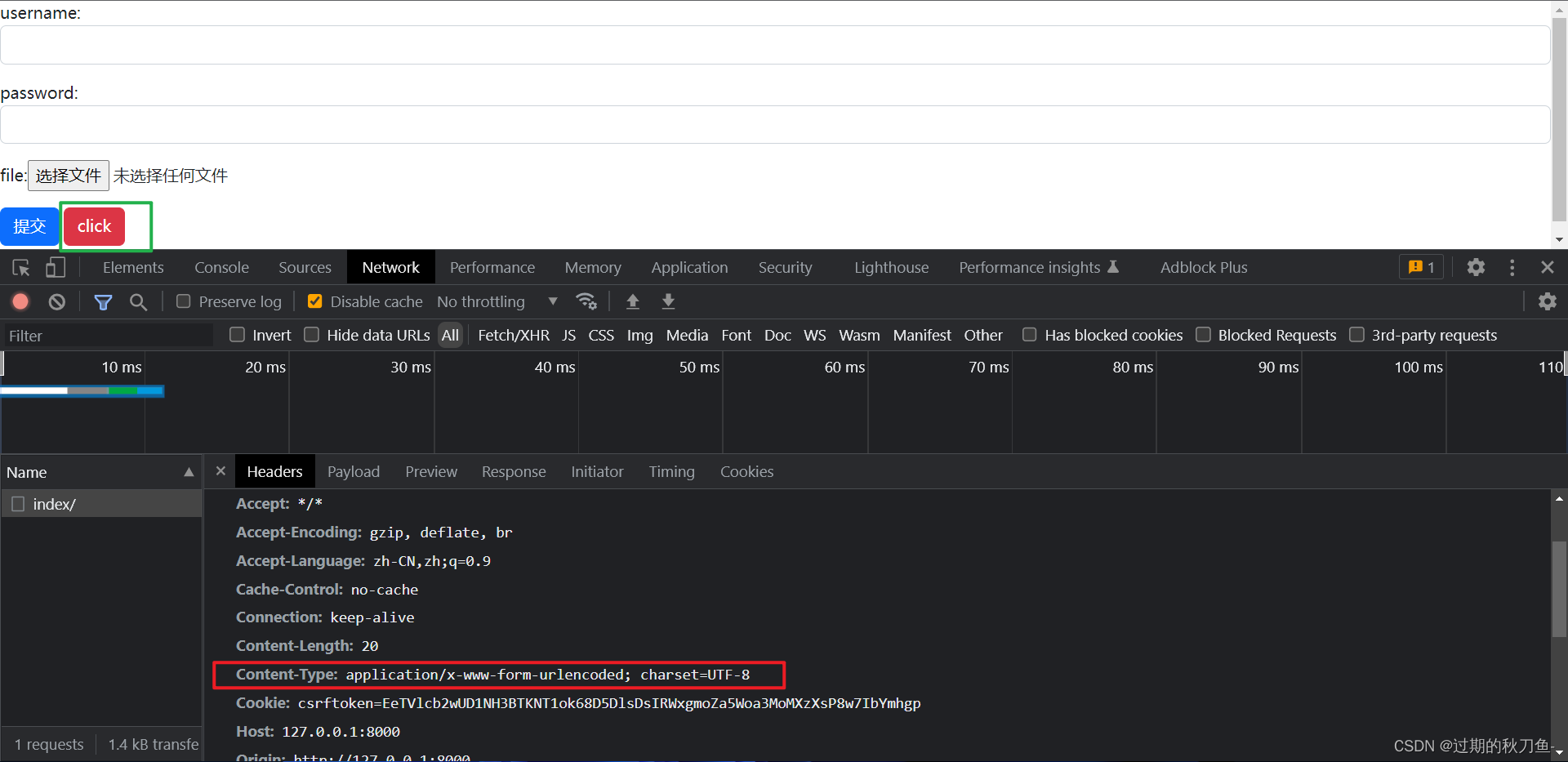This screenshot has width=1568, height=762.
Task: Toggle the network filter funnel icon
Action: 103,302
